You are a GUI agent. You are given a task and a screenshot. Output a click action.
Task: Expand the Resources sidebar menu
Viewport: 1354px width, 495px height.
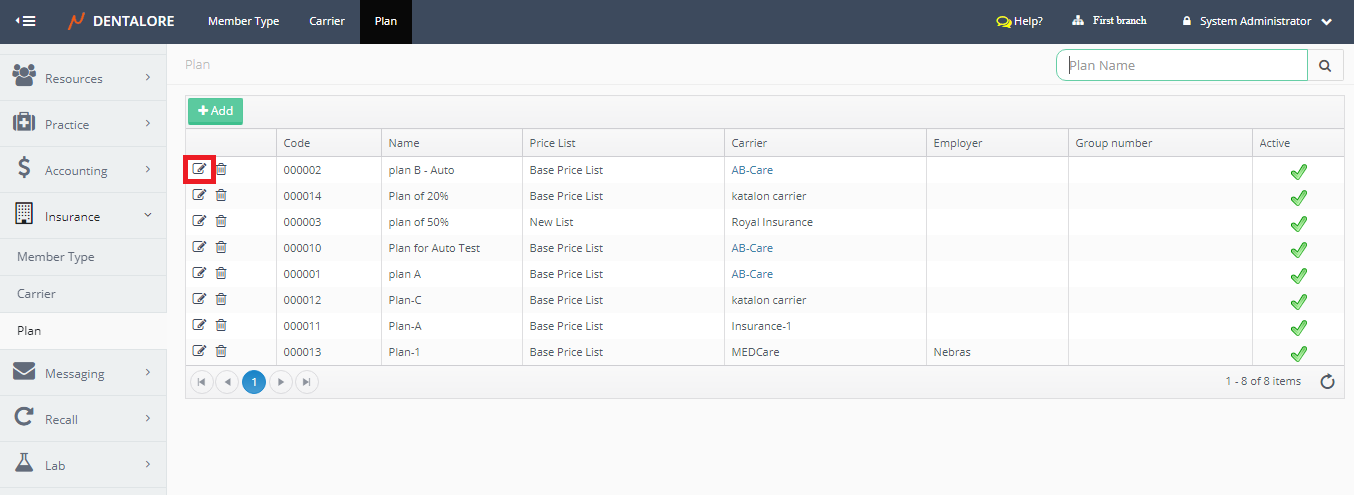[x=83, y=78]
